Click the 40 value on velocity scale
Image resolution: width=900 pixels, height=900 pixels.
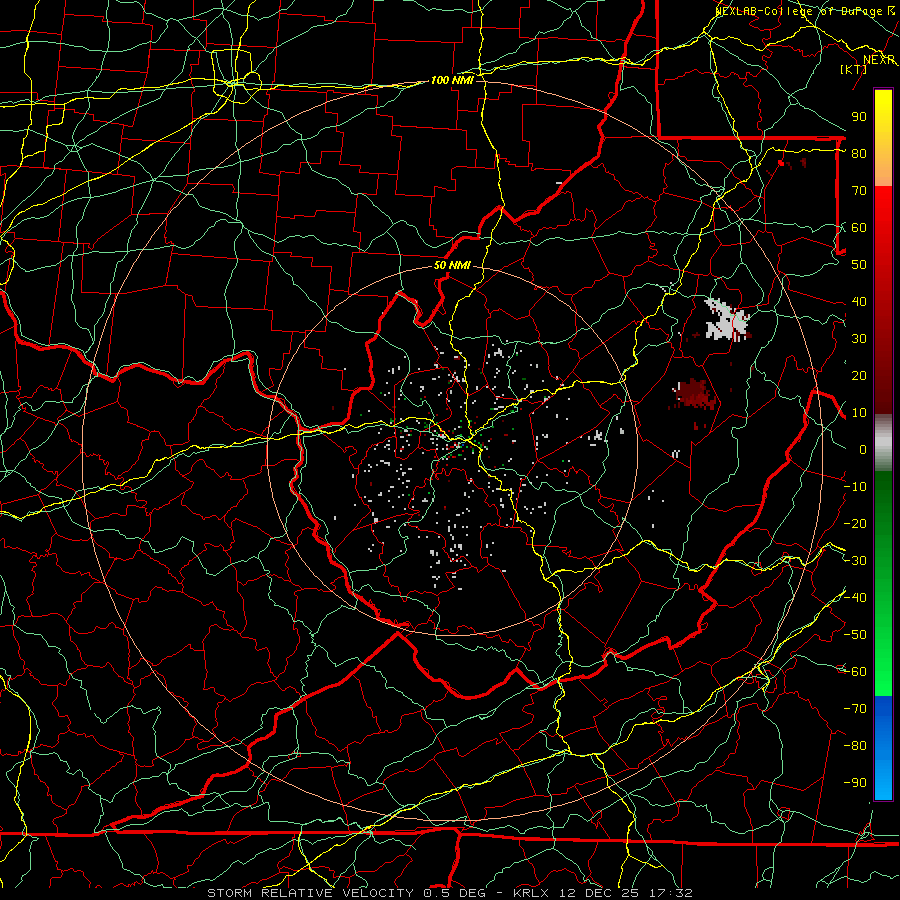pos(859,301)
